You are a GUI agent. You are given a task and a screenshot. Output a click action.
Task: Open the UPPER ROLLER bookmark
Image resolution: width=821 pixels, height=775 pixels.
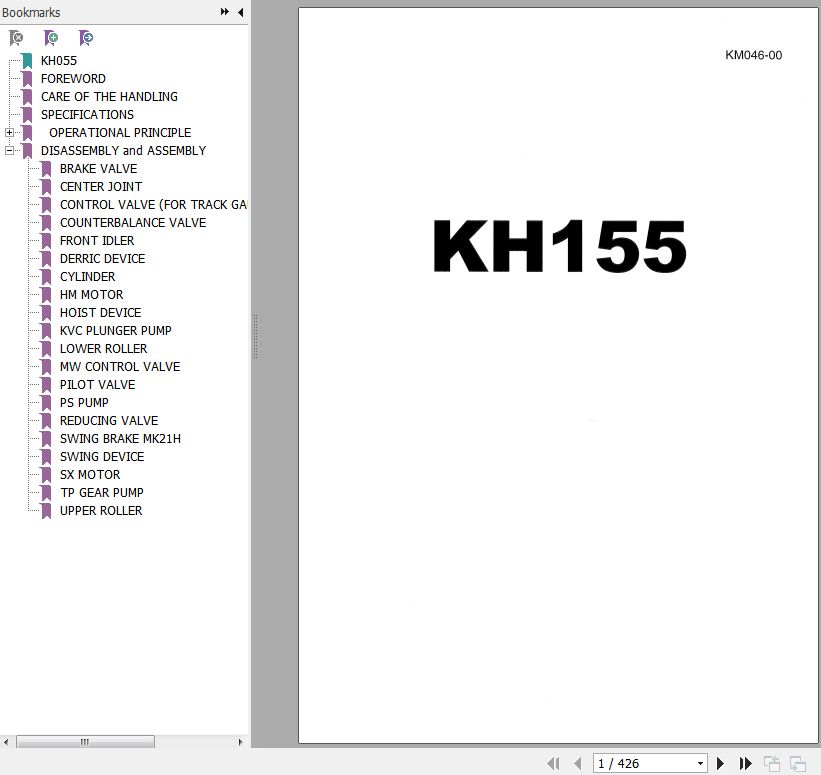click(x=101, y=511)
